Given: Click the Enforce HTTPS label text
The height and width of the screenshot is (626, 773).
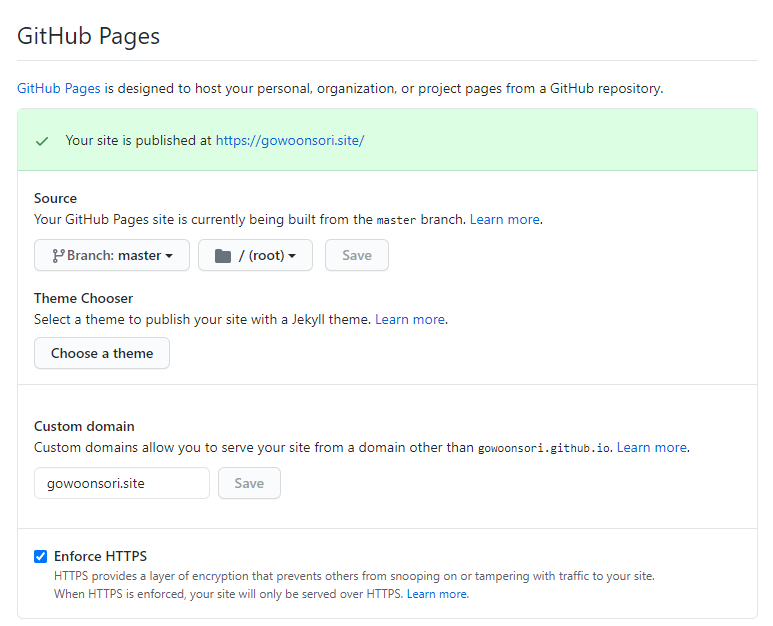Looking at the screenshot, I should click(x=101, y=556).
